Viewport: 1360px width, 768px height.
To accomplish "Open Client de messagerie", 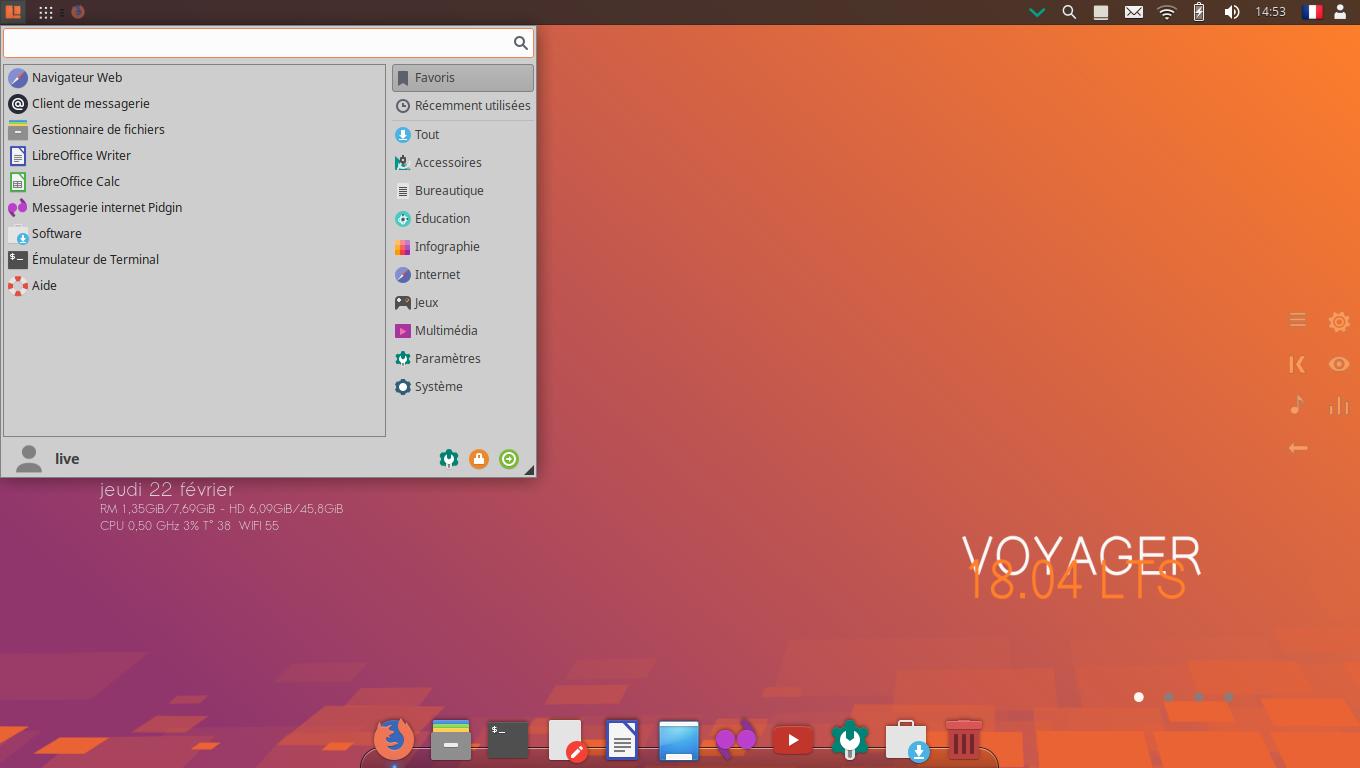I will point(195,103).
